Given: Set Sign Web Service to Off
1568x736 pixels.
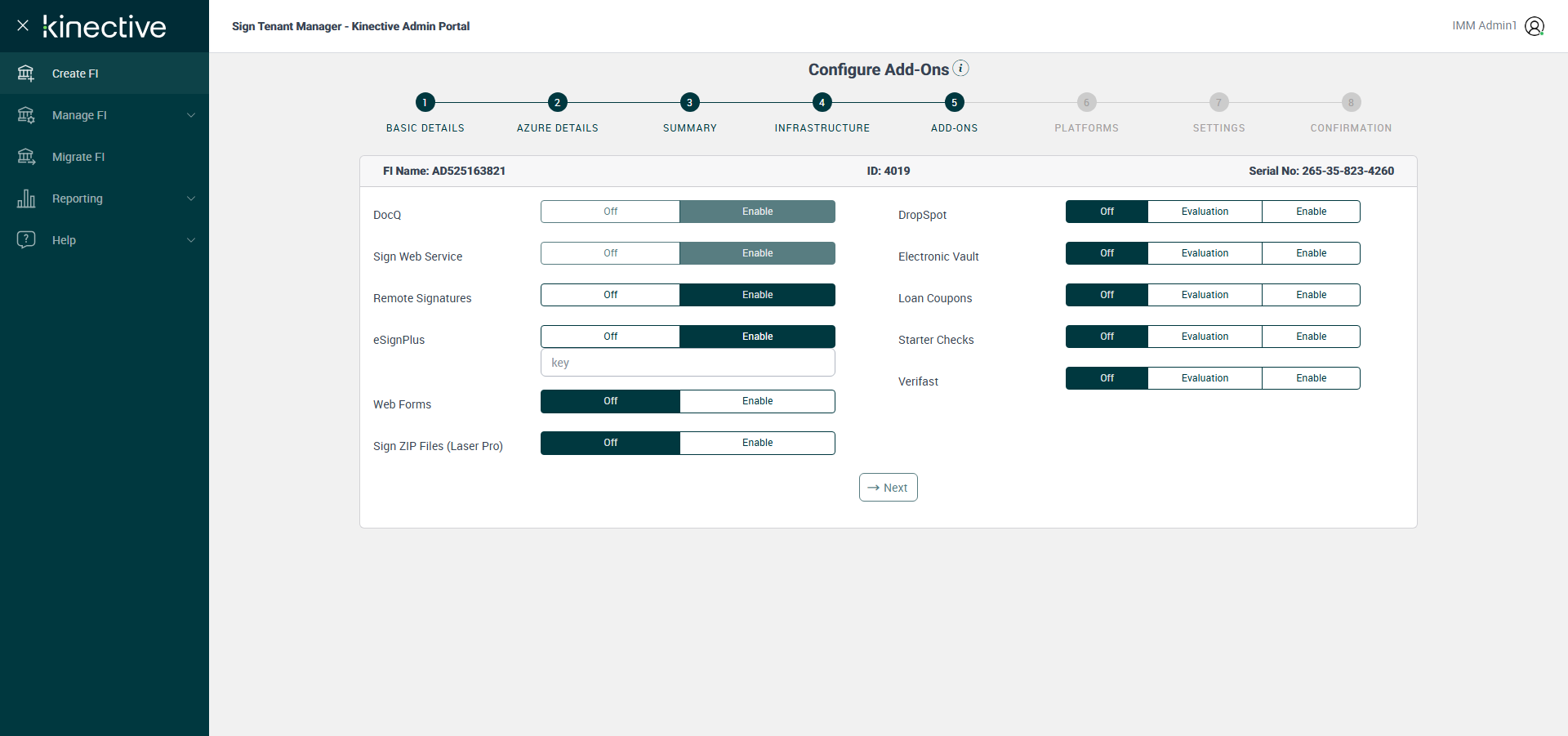Looking at the screenshot, I should click(610, 253).
